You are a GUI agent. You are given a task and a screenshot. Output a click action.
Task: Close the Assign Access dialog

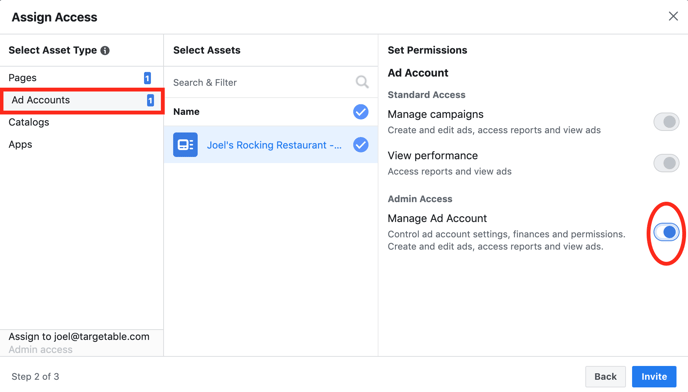tap(673, 16)
